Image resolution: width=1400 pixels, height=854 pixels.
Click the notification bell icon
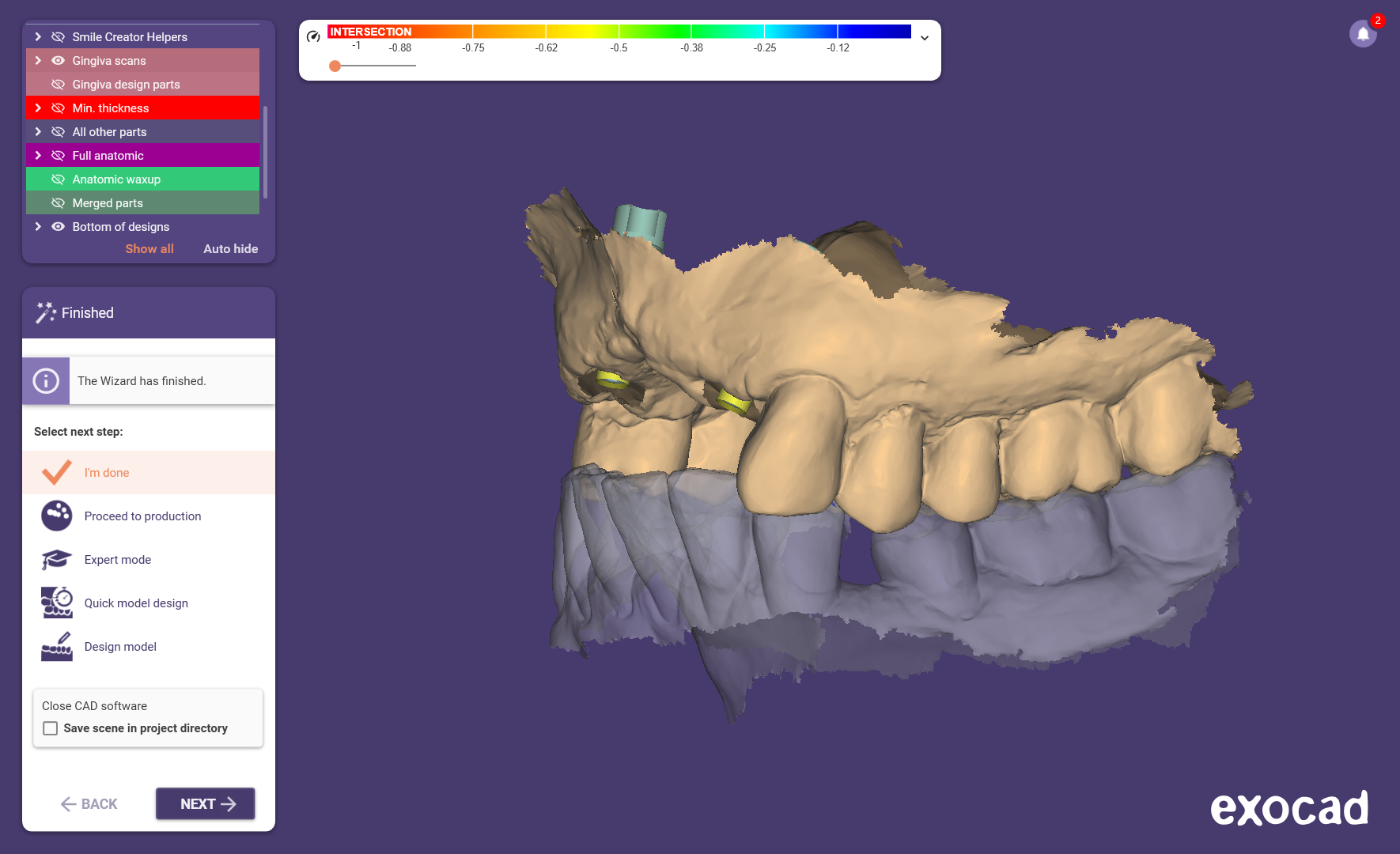(1362, 34)
